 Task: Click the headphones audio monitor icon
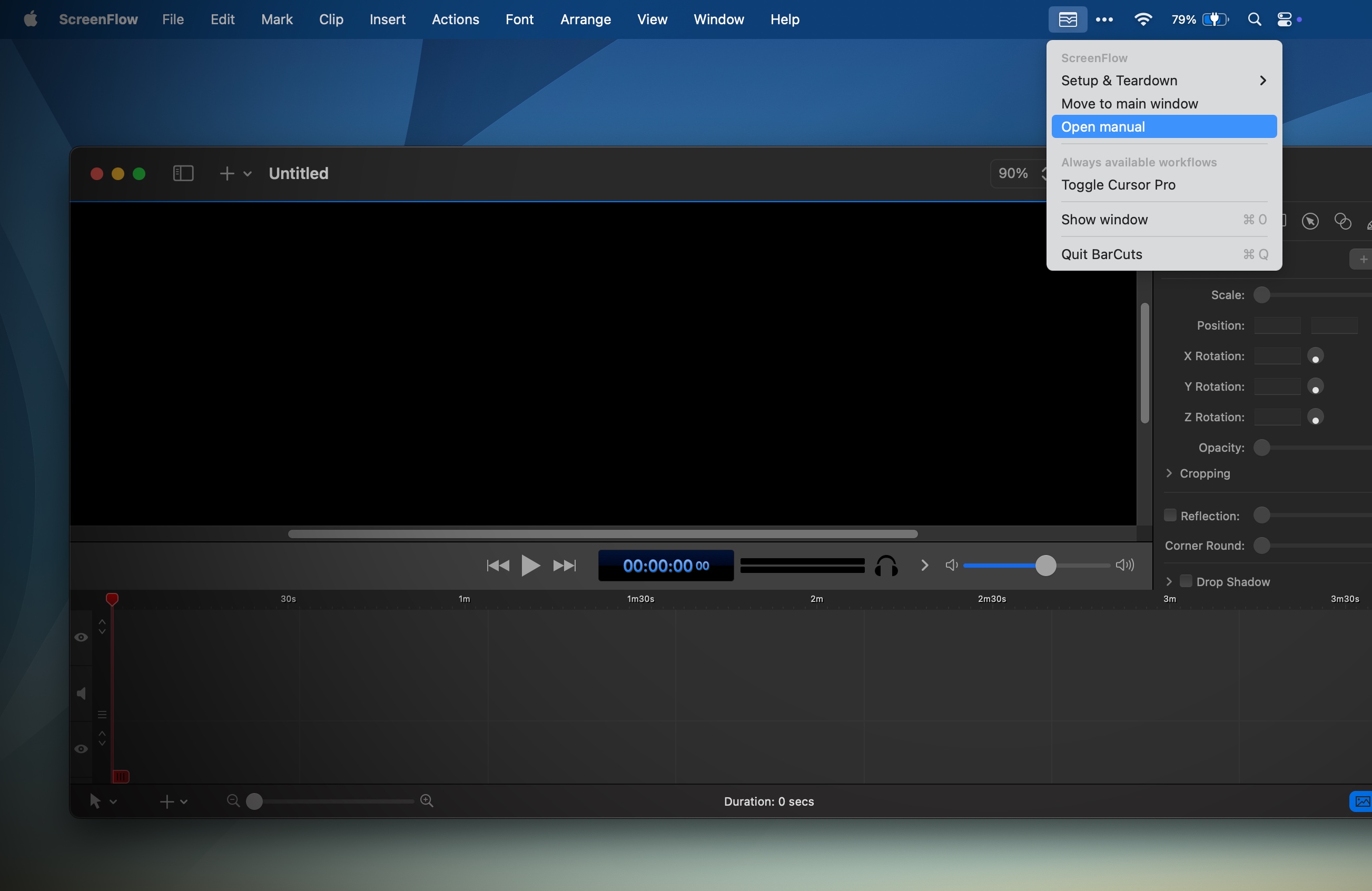pyautogui.click(x=886, y=566)
